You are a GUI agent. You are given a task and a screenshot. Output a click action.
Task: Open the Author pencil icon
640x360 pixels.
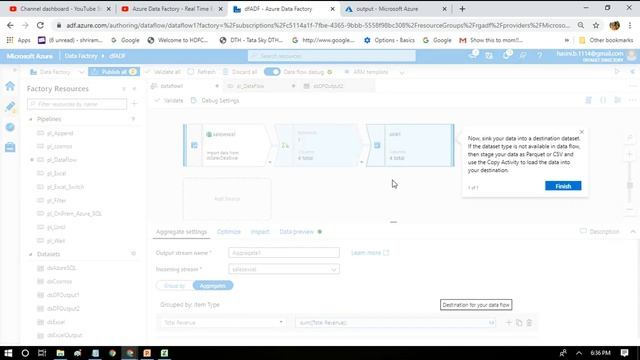coord(10,107)
